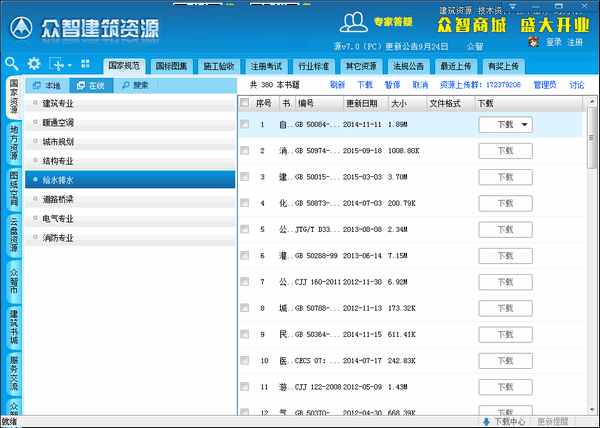Tick the checkbox for row 5
This screenshot has width=600, height=428.
coord(245,229)
